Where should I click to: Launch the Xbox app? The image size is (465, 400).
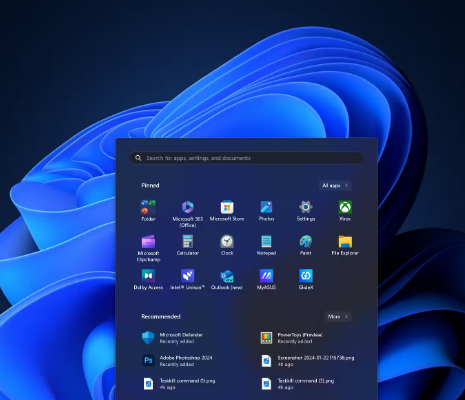(x=345, y=207)
